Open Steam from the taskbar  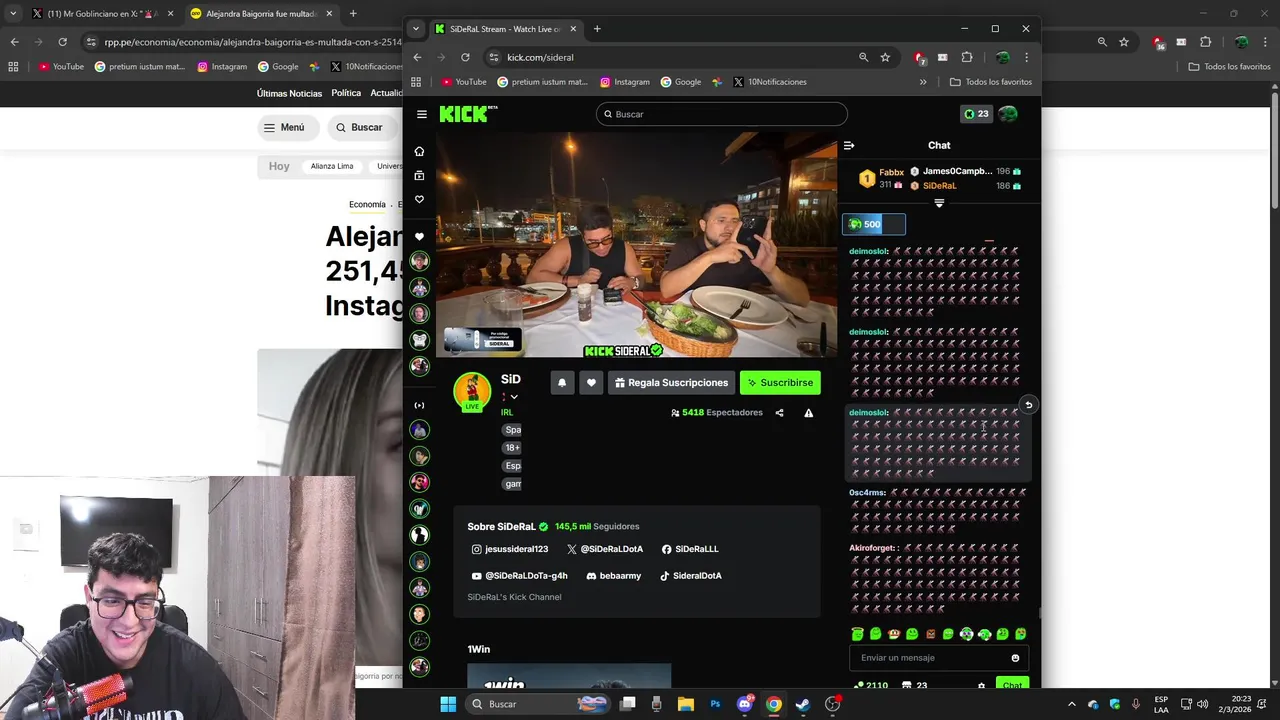[802, 704]
